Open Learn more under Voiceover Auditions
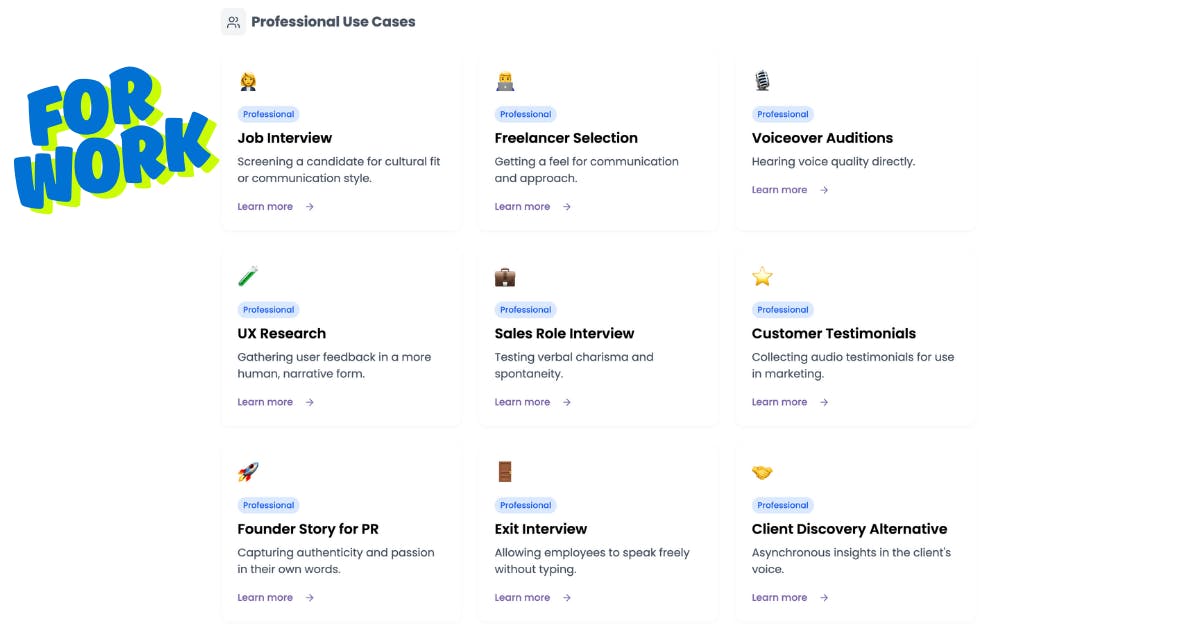1200x630 pixels. (x=779, y=190)
